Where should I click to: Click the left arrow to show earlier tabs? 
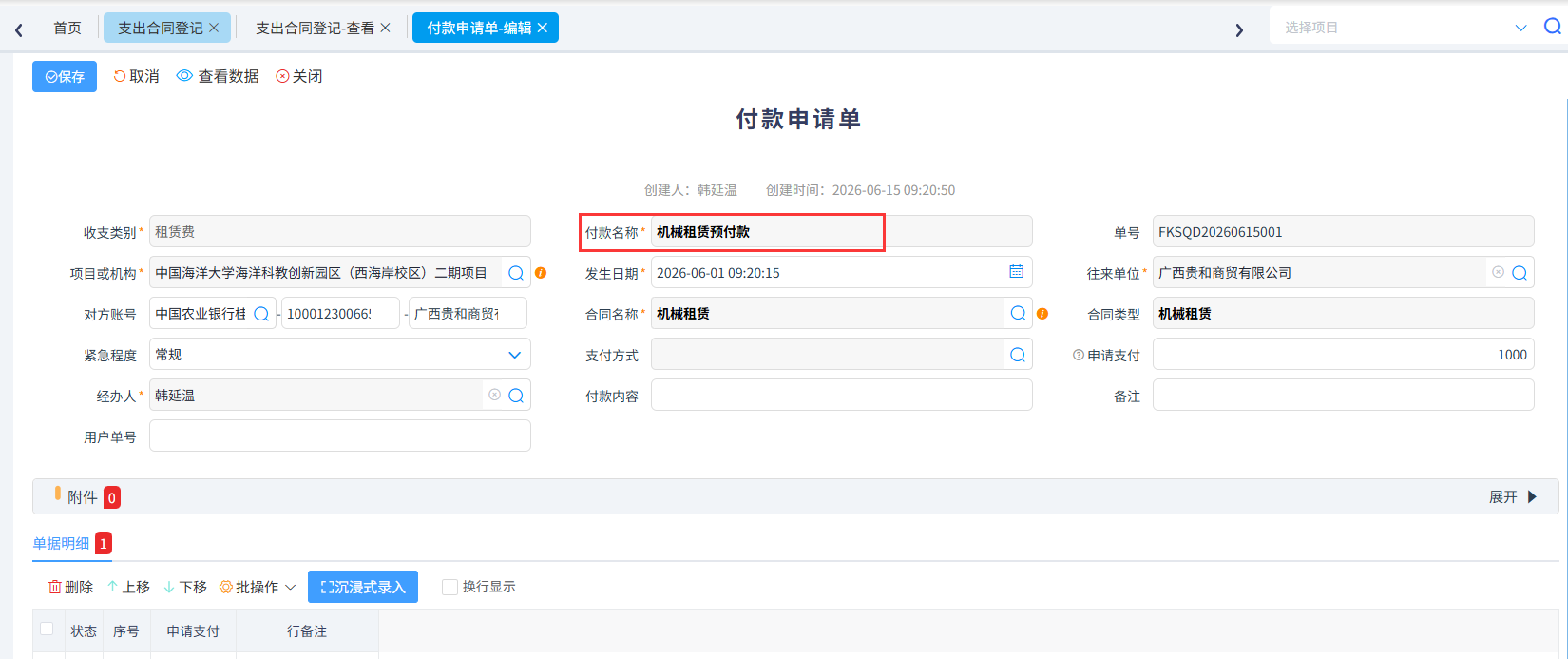(19, 29)
